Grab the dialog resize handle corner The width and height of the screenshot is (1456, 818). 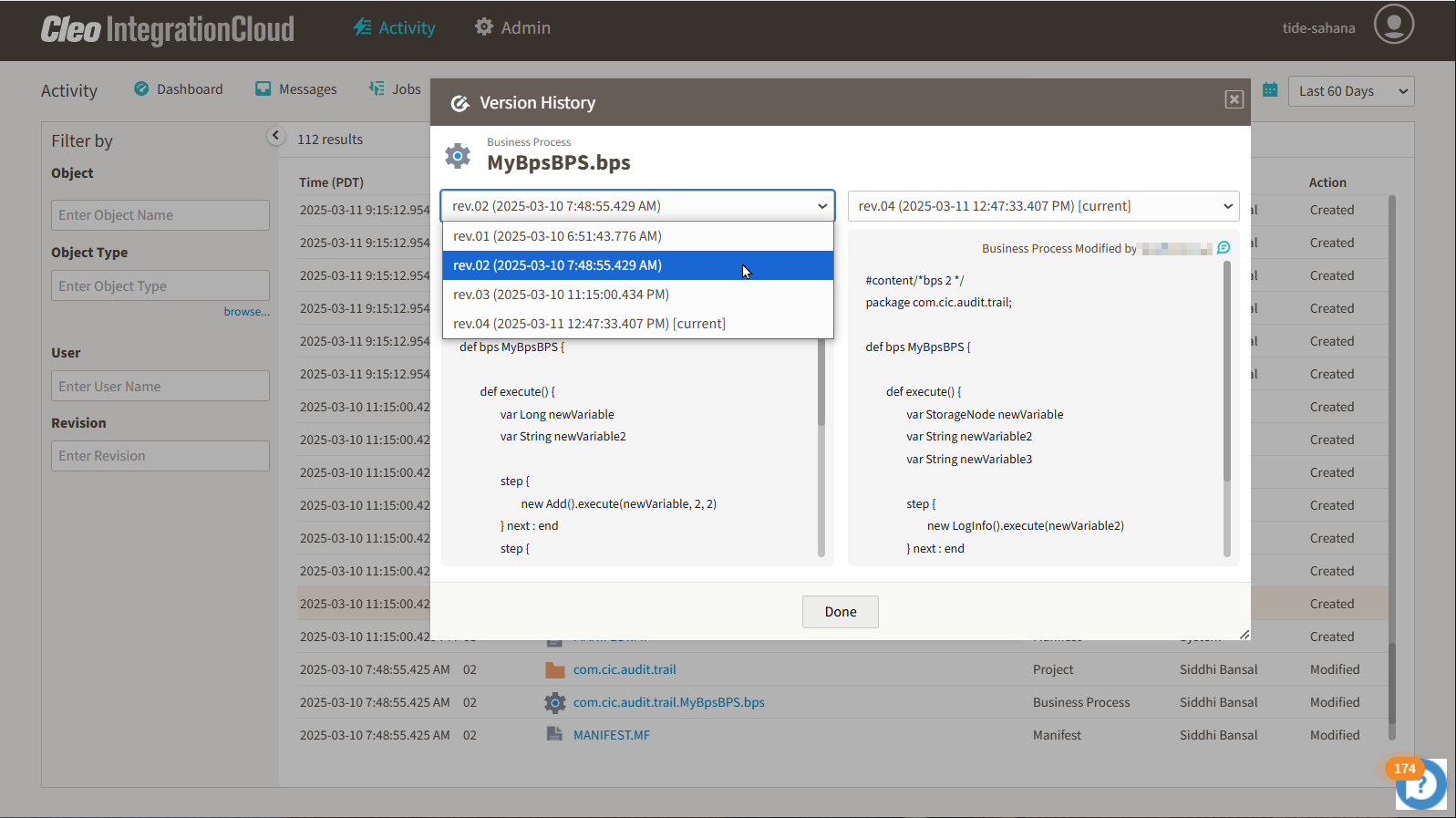click(x=1244, y=634)
